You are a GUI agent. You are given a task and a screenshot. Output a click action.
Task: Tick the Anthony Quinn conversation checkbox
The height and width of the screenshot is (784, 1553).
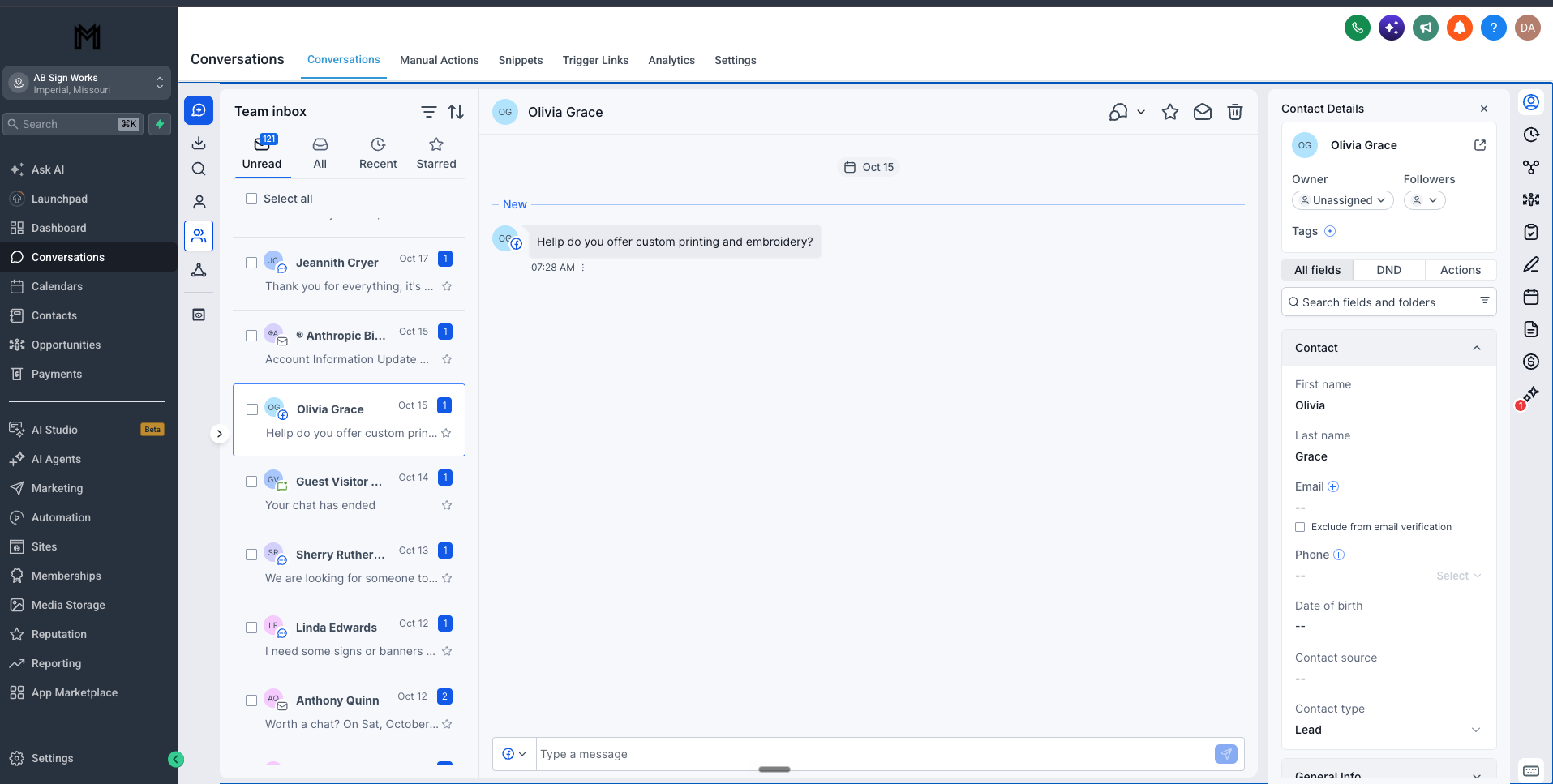coord(251,700)
